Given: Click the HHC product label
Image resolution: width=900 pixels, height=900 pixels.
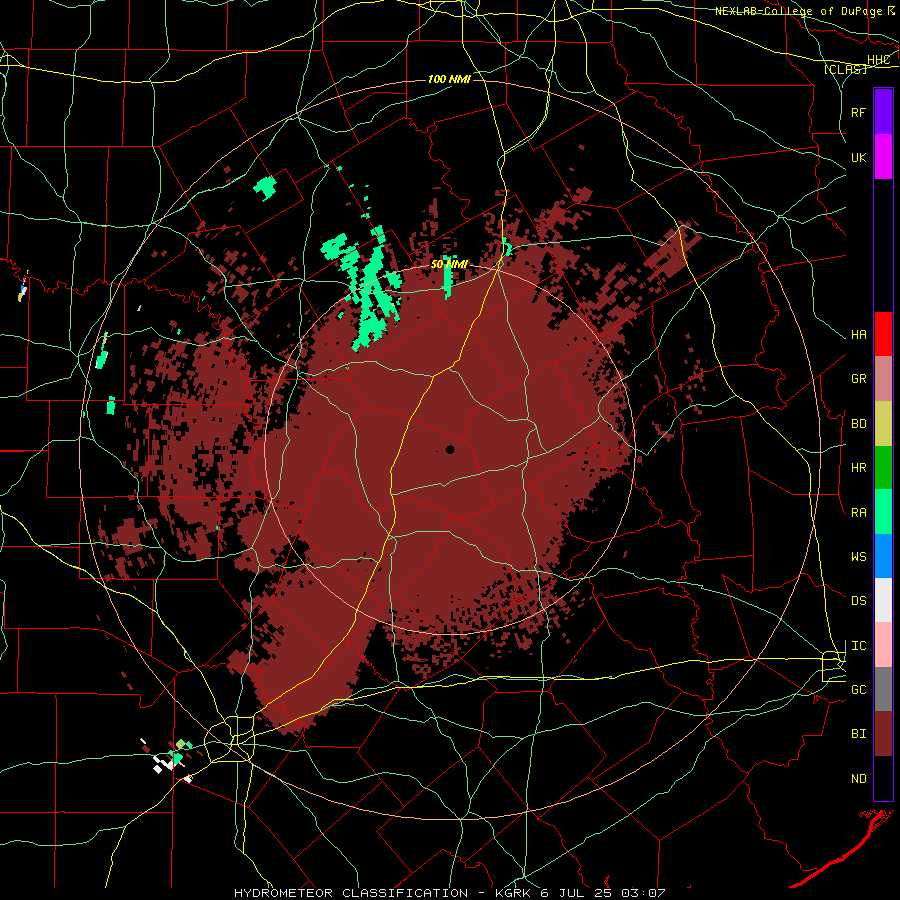Looking at the screenshot, I should (x=879, y=60).
